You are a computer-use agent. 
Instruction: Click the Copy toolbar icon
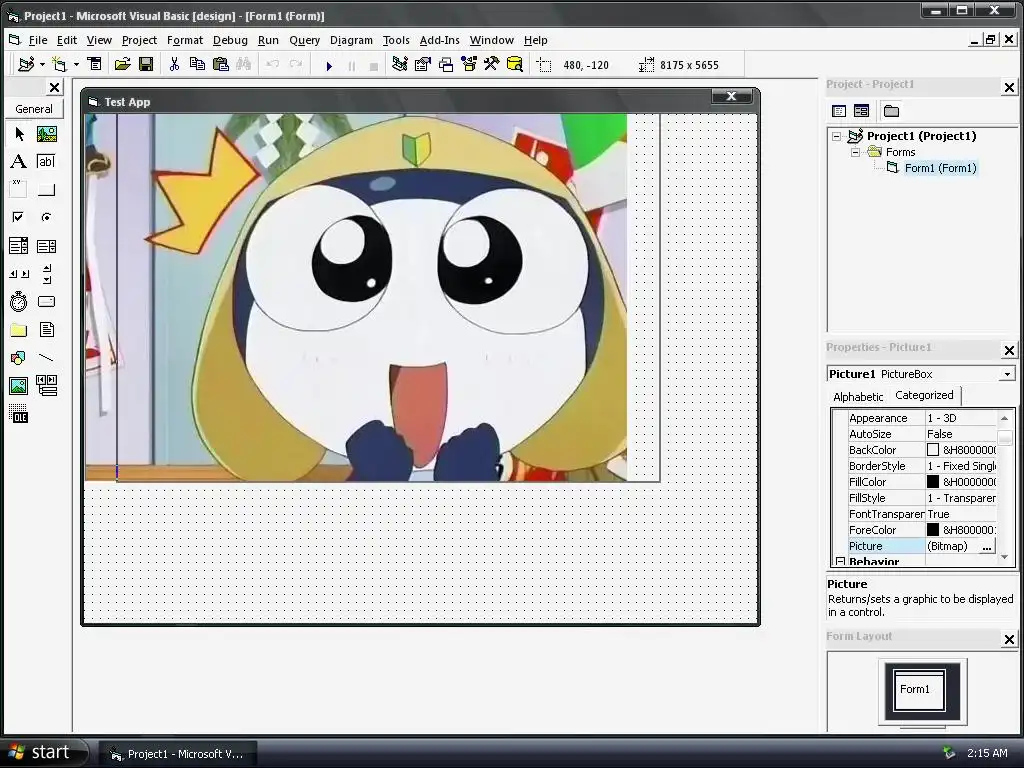(x=197, y=64)
